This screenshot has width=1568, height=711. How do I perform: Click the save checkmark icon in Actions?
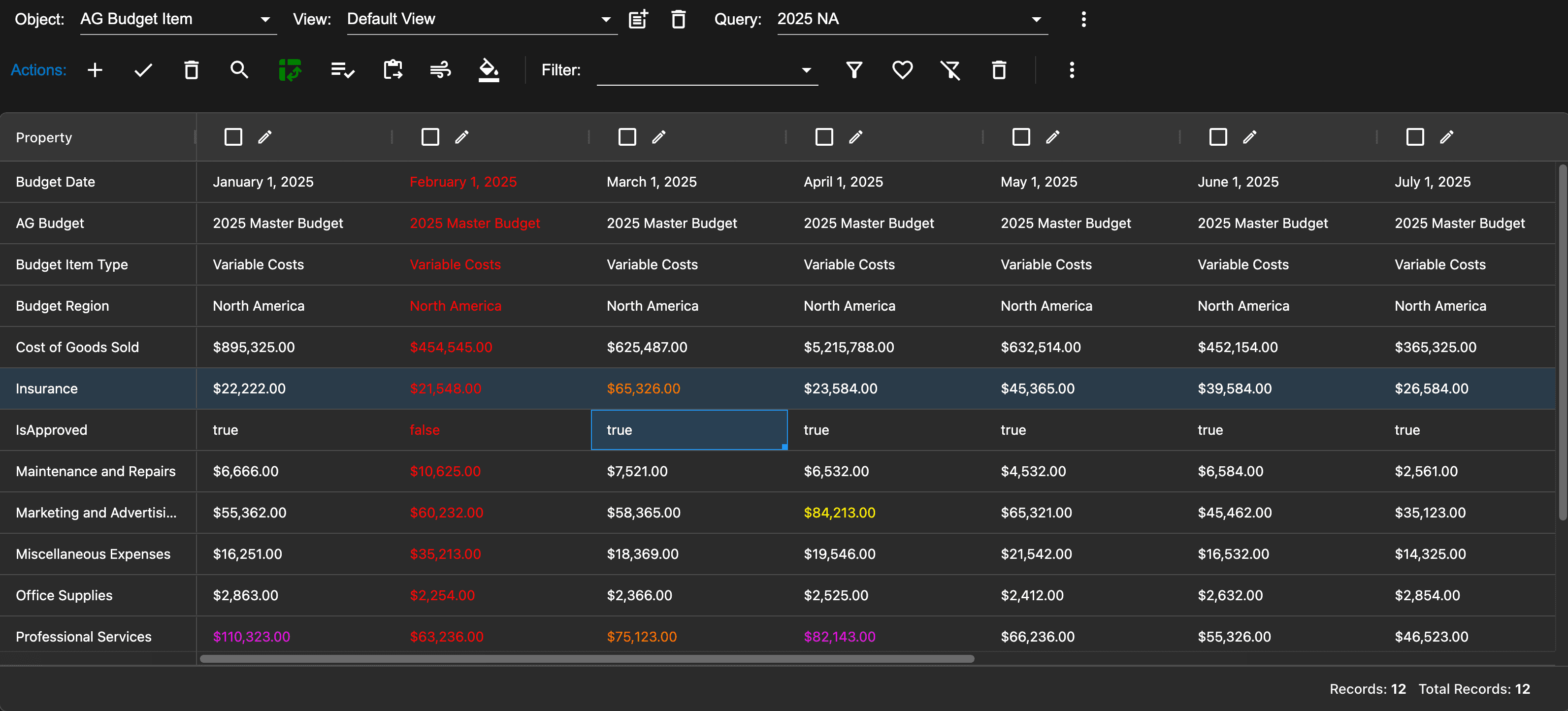[x=143, y=70]
